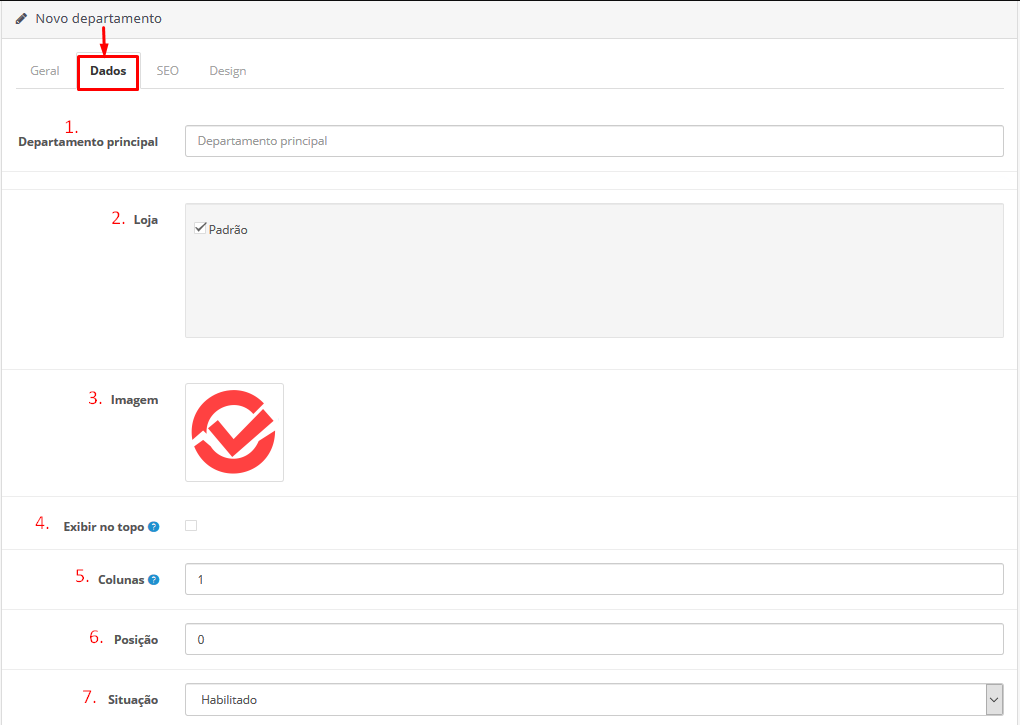This screenshot has width=1020, height=725.
Task: Click the pencil icon beside Novo departamento
Action: click(x=21, y=19)
